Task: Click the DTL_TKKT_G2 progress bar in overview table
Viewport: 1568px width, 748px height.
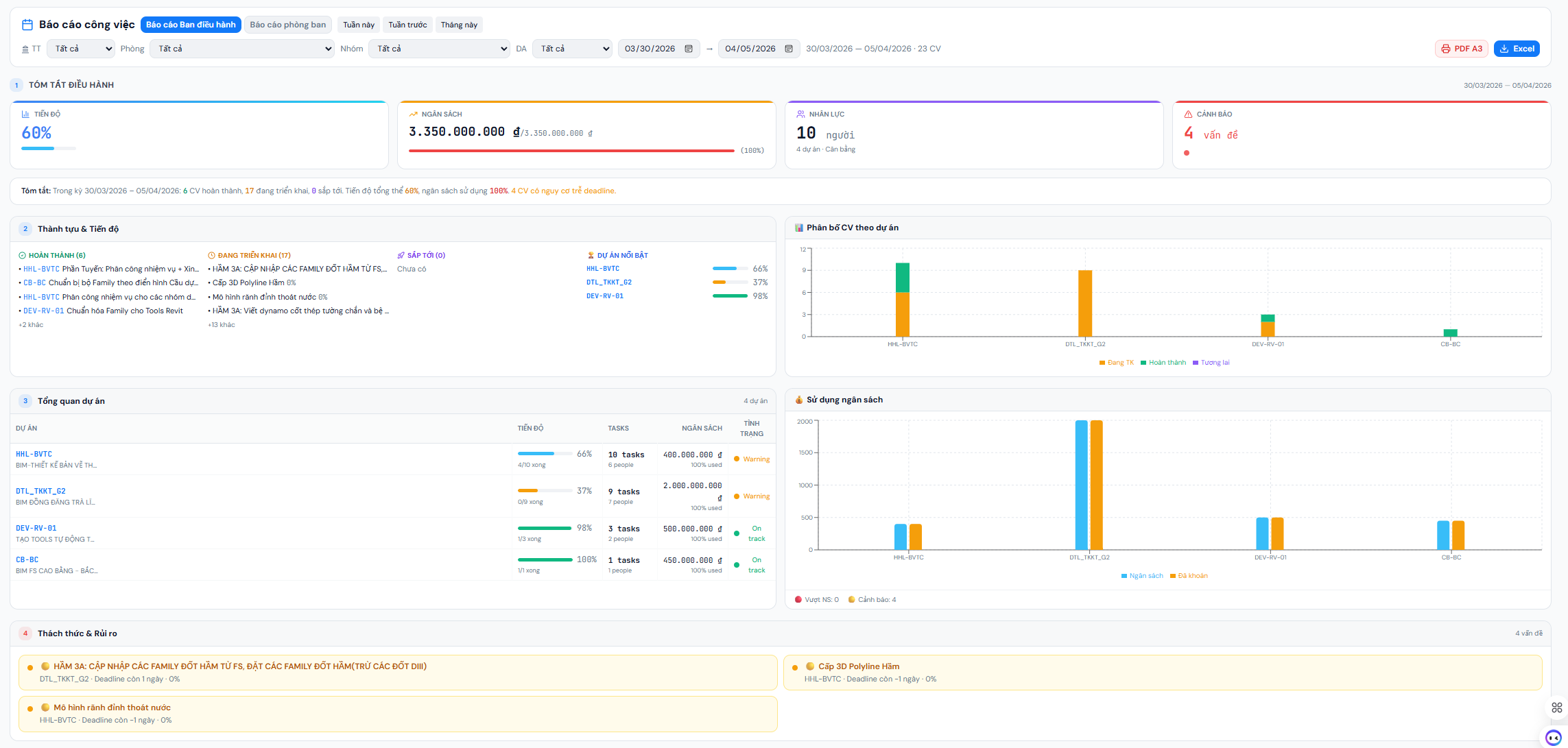Action: point(545,491)
